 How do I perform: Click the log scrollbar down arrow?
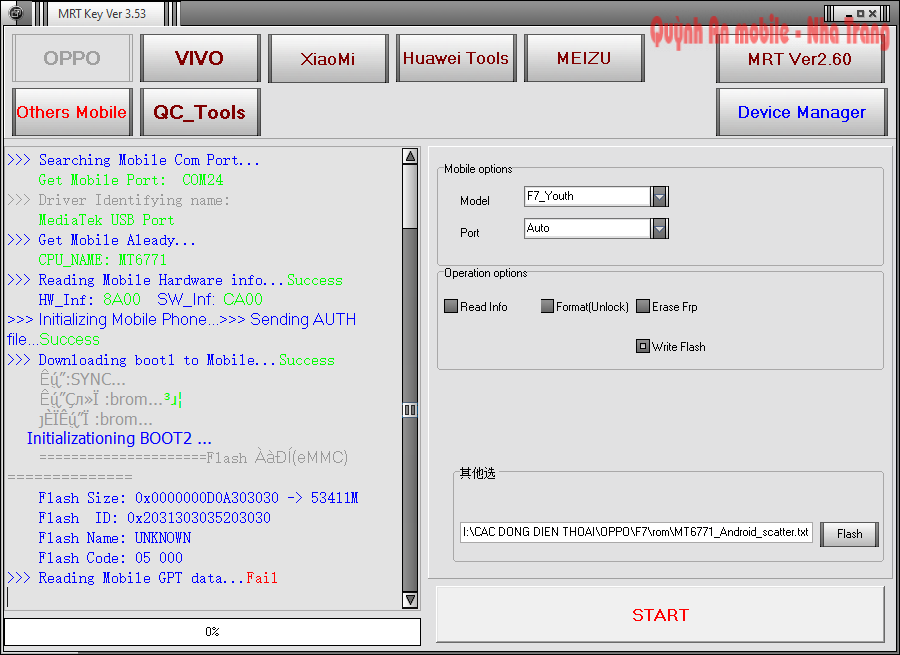click(x=410, y=600)
